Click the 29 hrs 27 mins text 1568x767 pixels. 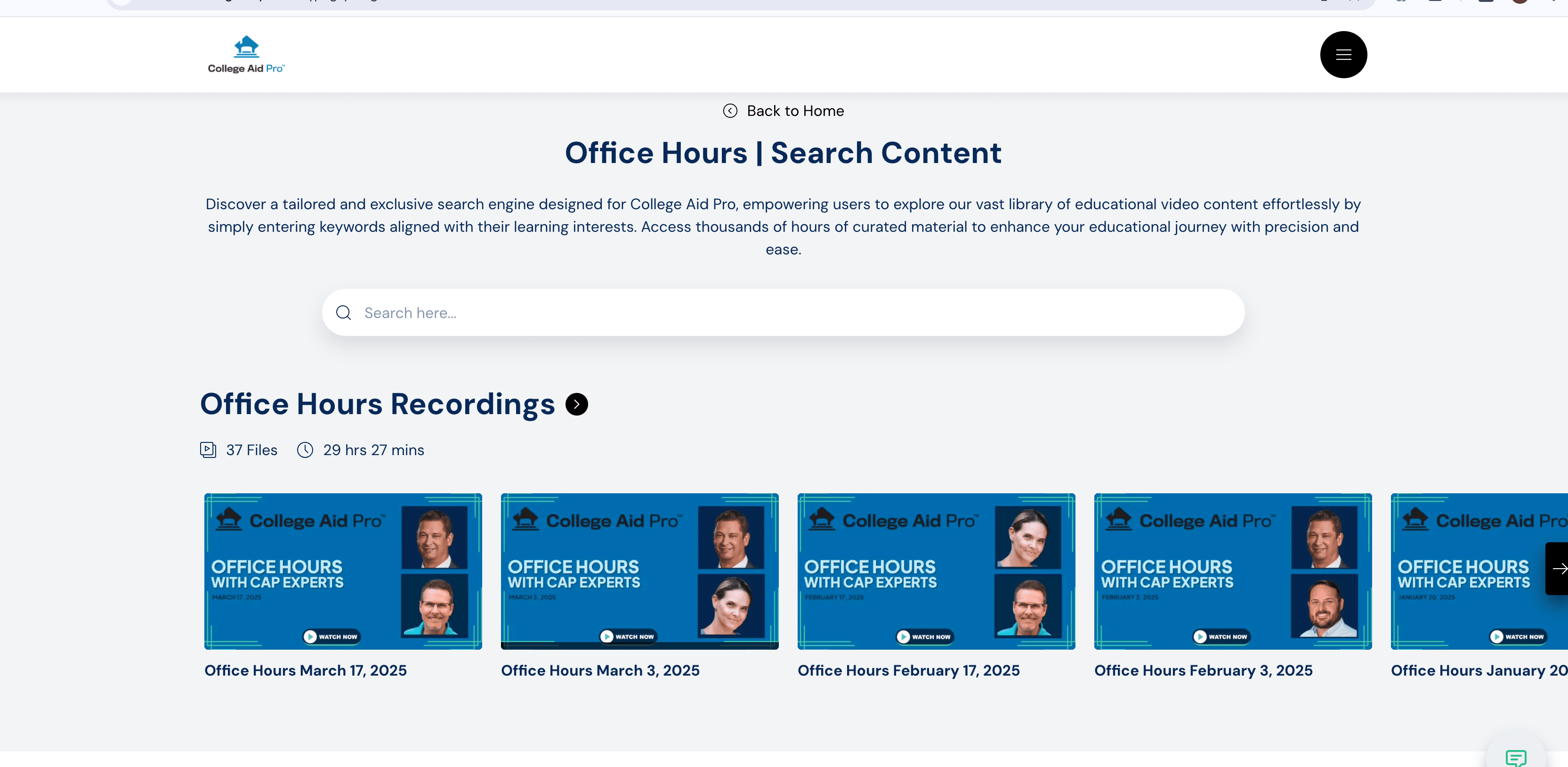point(374,449)
